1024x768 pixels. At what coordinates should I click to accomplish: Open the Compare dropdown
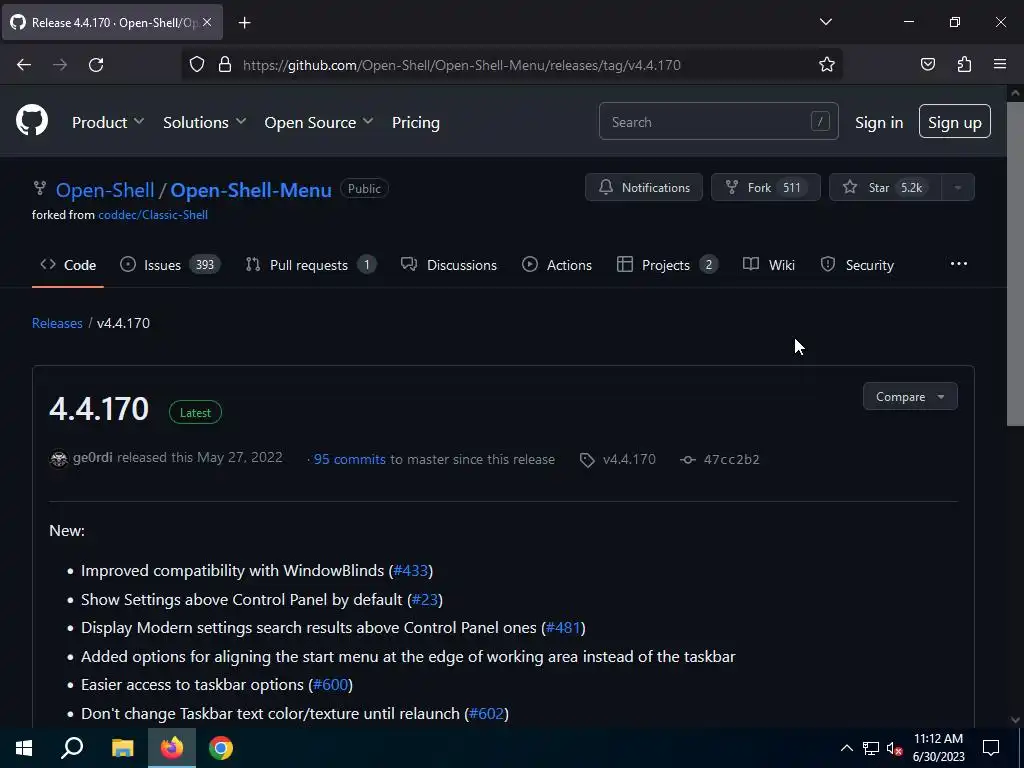pos(910,396)
